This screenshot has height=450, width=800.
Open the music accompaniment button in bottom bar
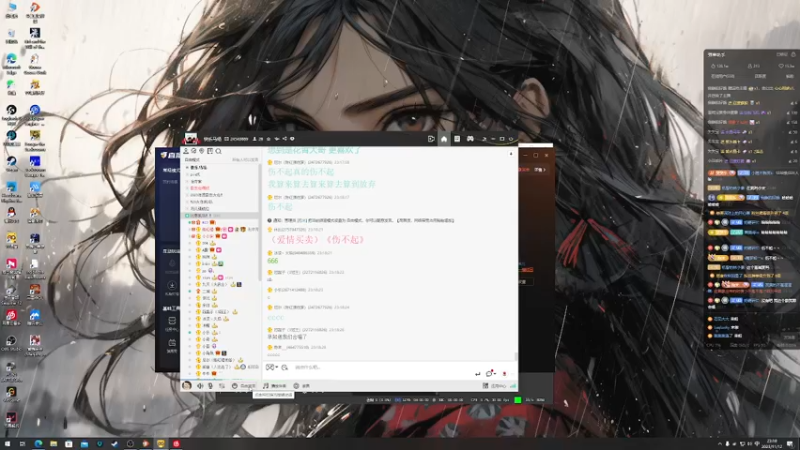274,386
